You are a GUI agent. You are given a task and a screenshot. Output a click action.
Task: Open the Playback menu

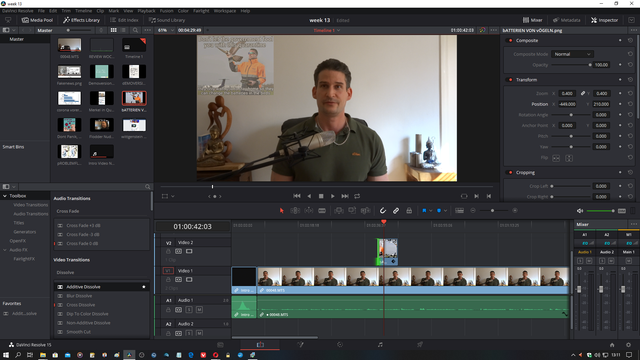click(146, 11)
